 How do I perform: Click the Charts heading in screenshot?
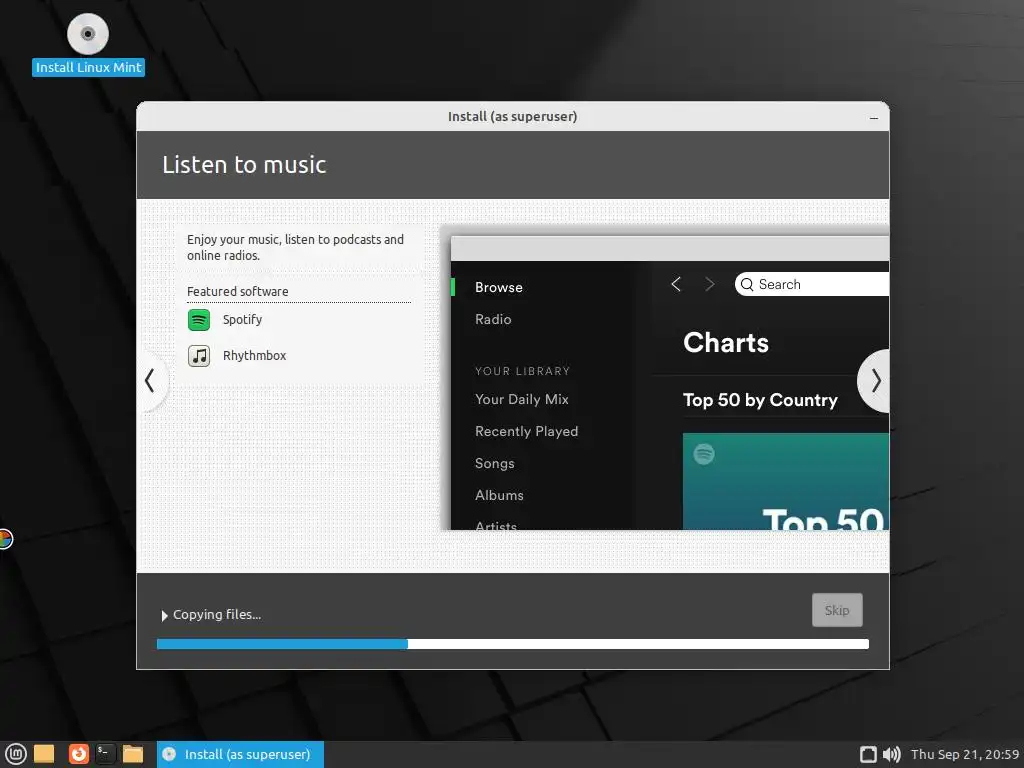pyautogui.click(x=726, y=343)
